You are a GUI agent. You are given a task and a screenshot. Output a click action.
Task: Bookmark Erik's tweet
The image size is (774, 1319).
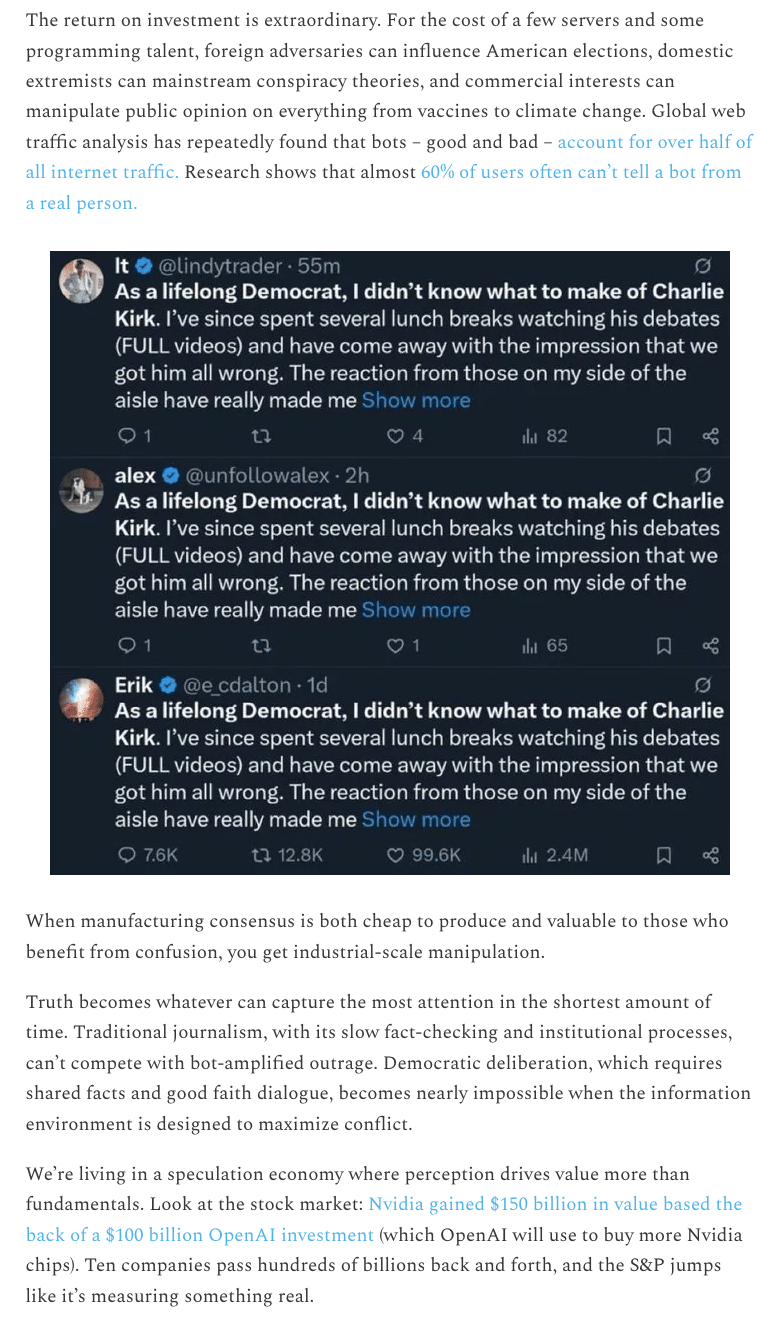tap(663, 855)
